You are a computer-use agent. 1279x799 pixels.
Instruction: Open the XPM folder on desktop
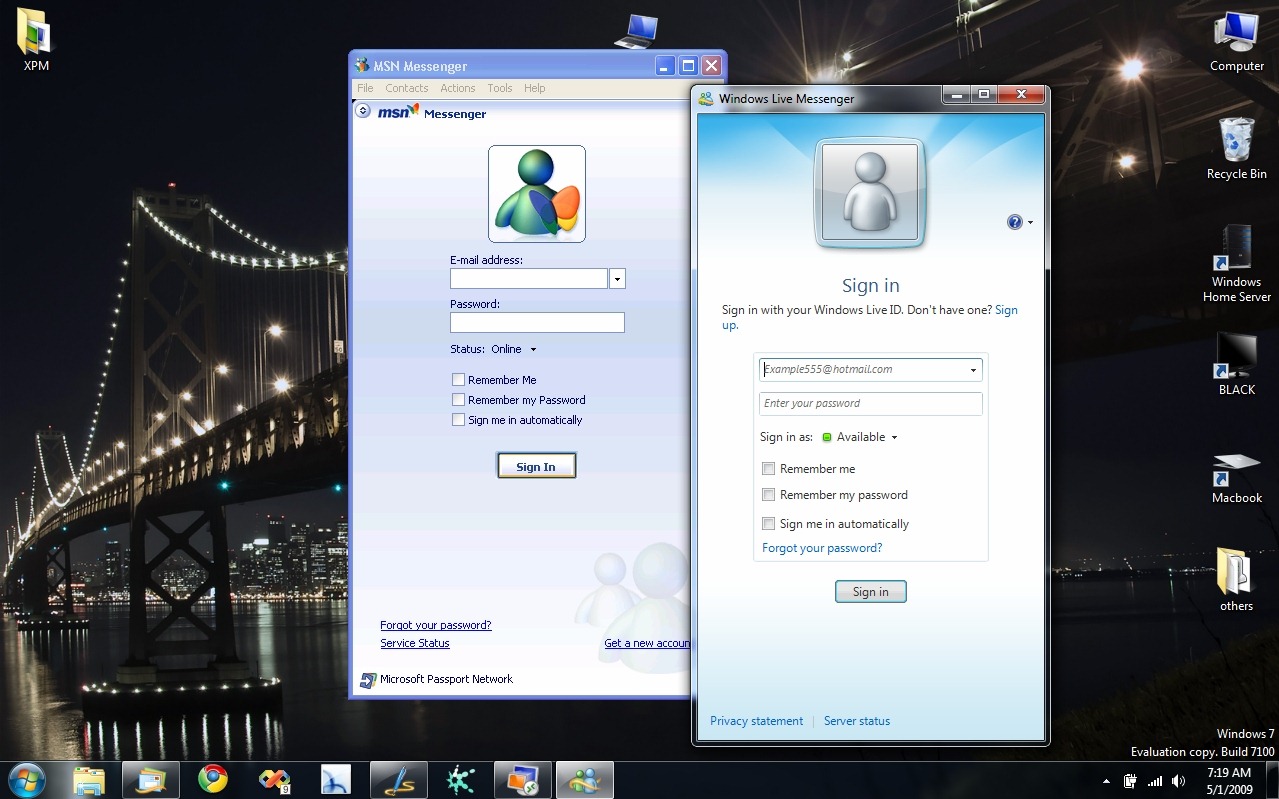click(36, 40)
